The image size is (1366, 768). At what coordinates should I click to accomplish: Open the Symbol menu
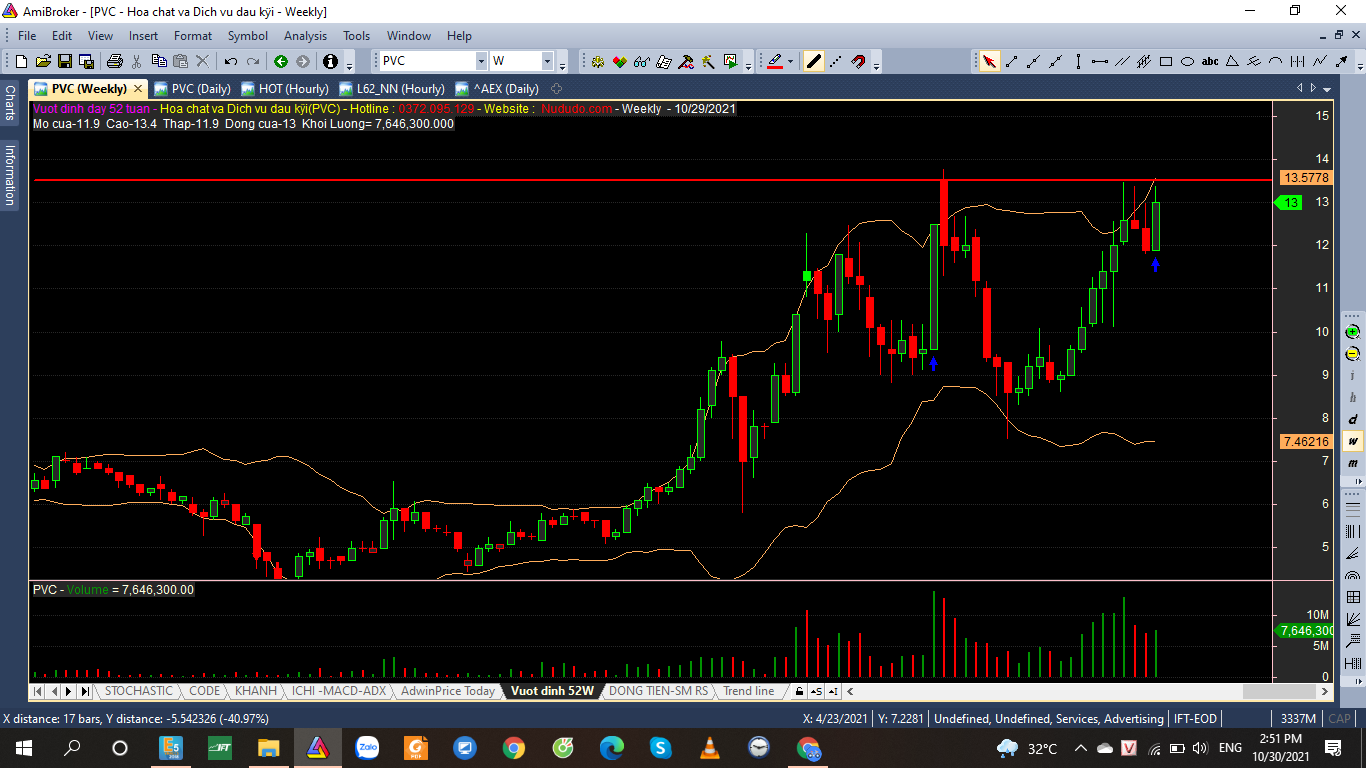tap(247, 36)
